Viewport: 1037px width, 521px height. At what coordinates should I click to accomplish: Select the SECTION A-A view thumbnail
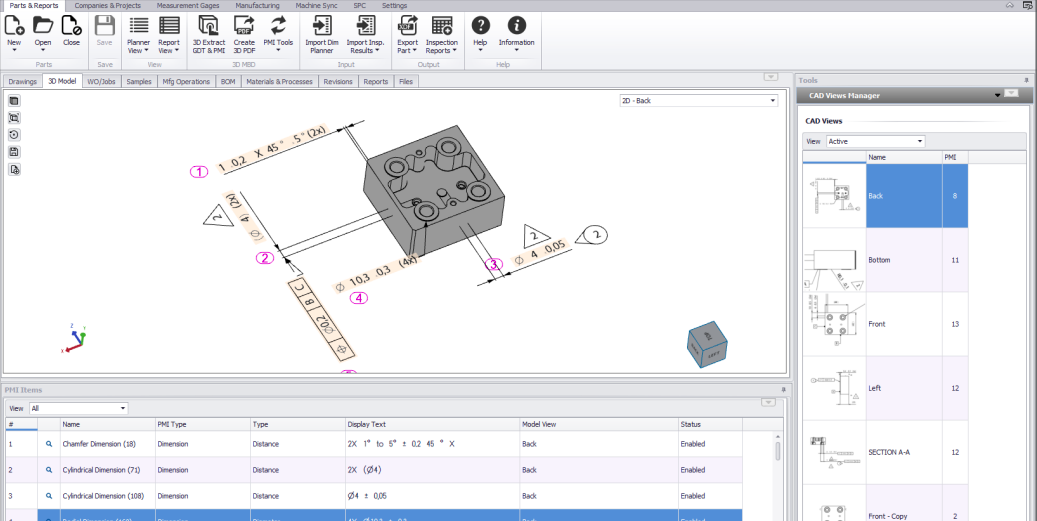pyautogui.click(x=835, y=453)
